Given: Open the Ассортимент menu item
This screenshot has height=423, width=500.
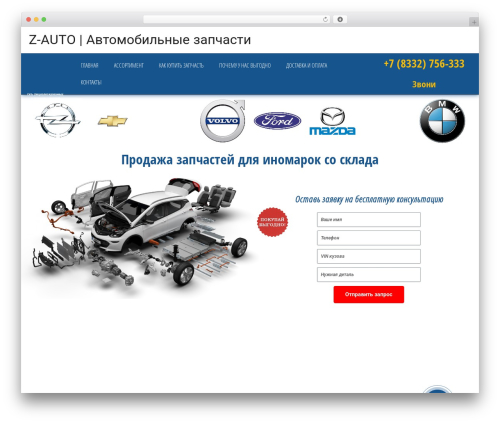Looking at the screenshot, I should [129, 65].
